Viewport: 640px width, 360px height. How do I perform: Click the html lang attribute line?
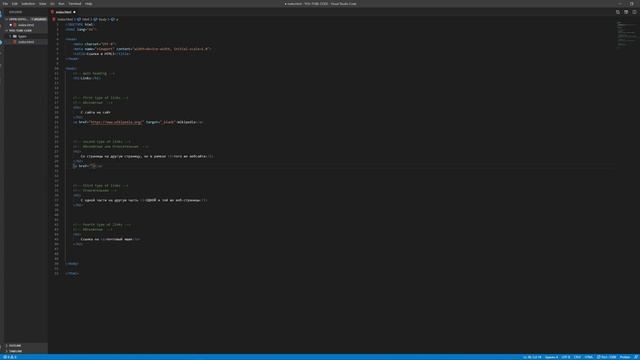coord(82,29)
